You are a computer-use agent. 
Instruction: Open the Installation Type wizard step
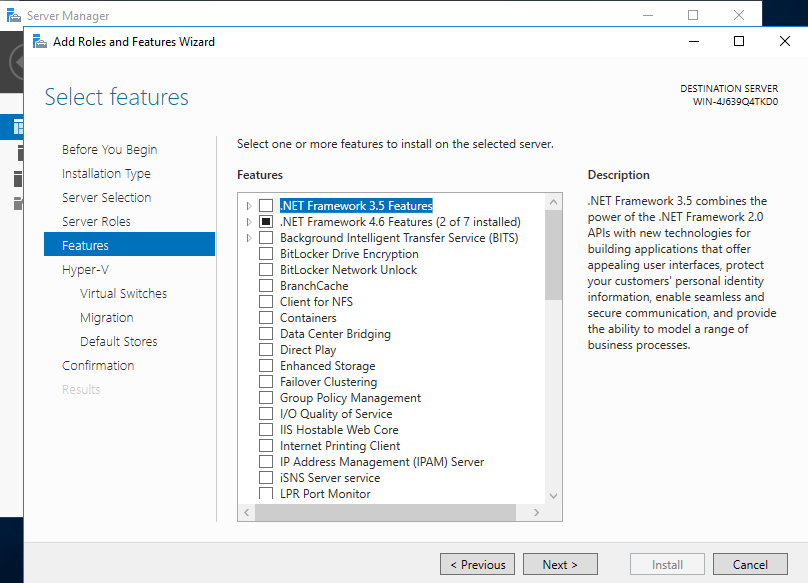pos(106,173)
